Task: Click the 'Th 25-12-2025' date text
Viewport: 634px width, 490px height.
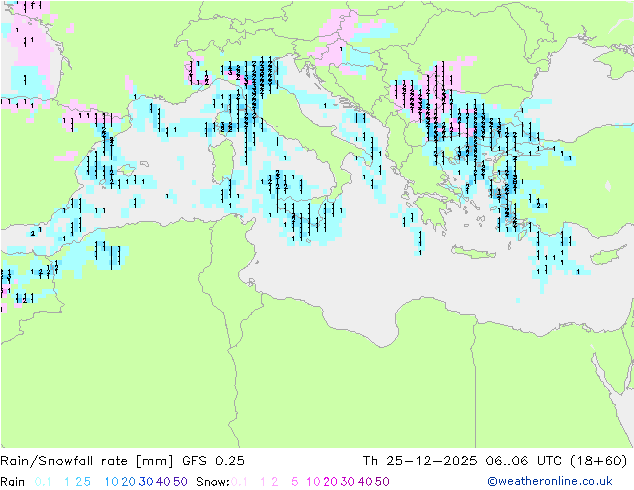Action: (420, 461)
